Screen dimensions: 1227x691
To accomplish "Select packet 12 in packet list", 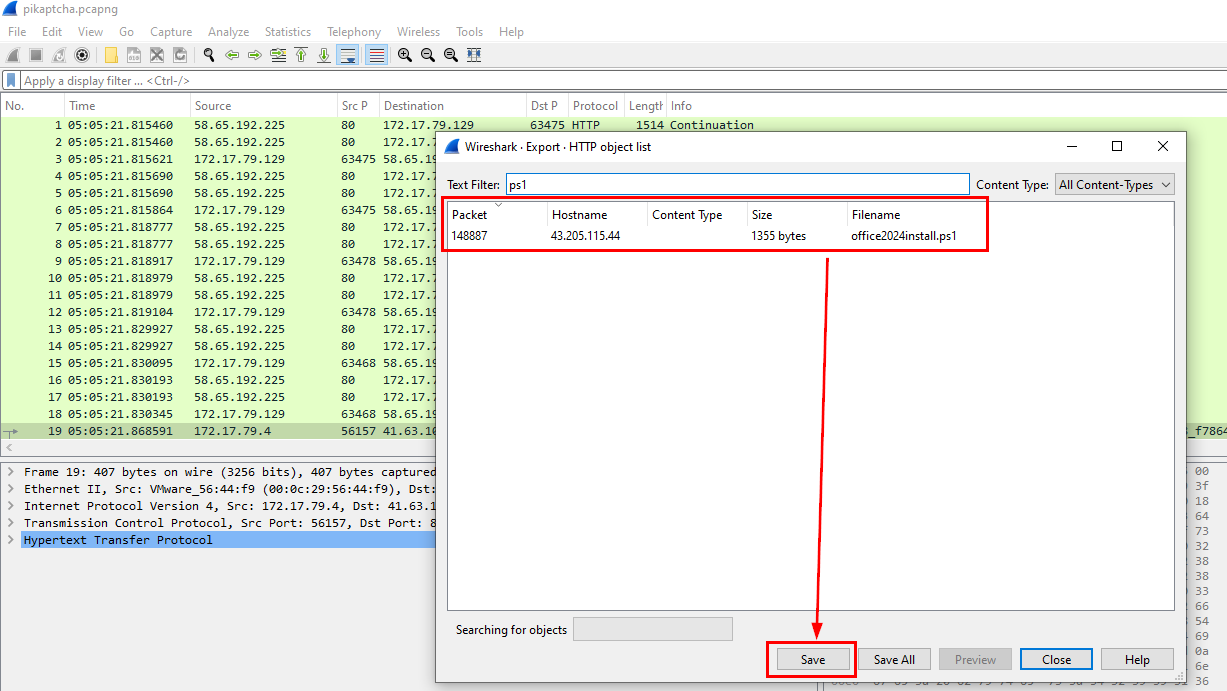I will (x=218, y=313).
